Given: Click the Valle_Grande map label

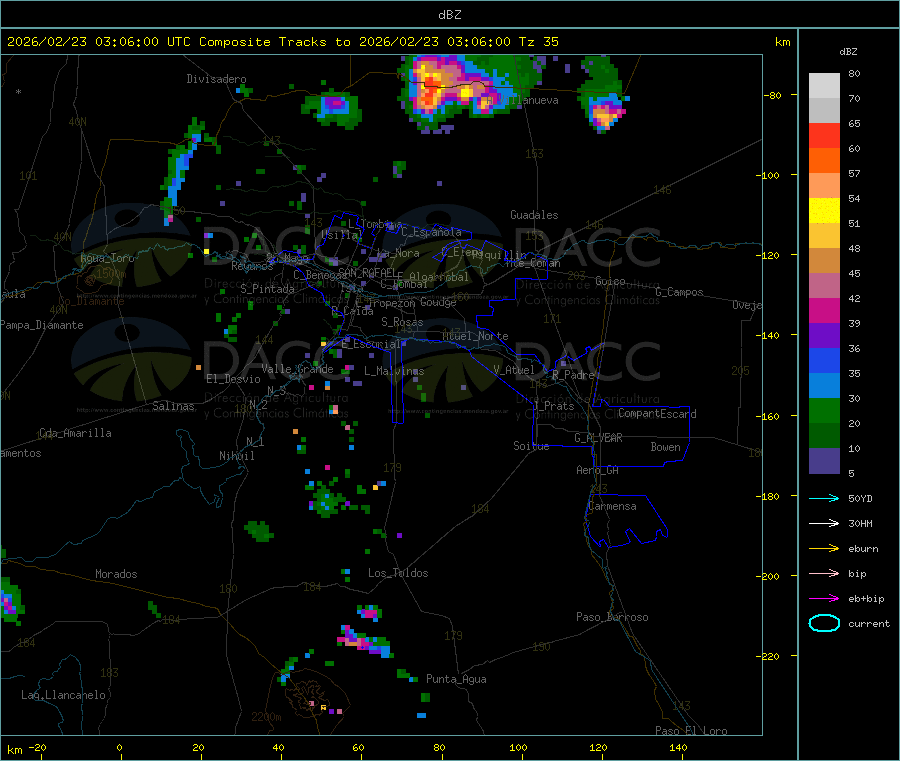Looking at the screenshot, I should coord(297,369).
